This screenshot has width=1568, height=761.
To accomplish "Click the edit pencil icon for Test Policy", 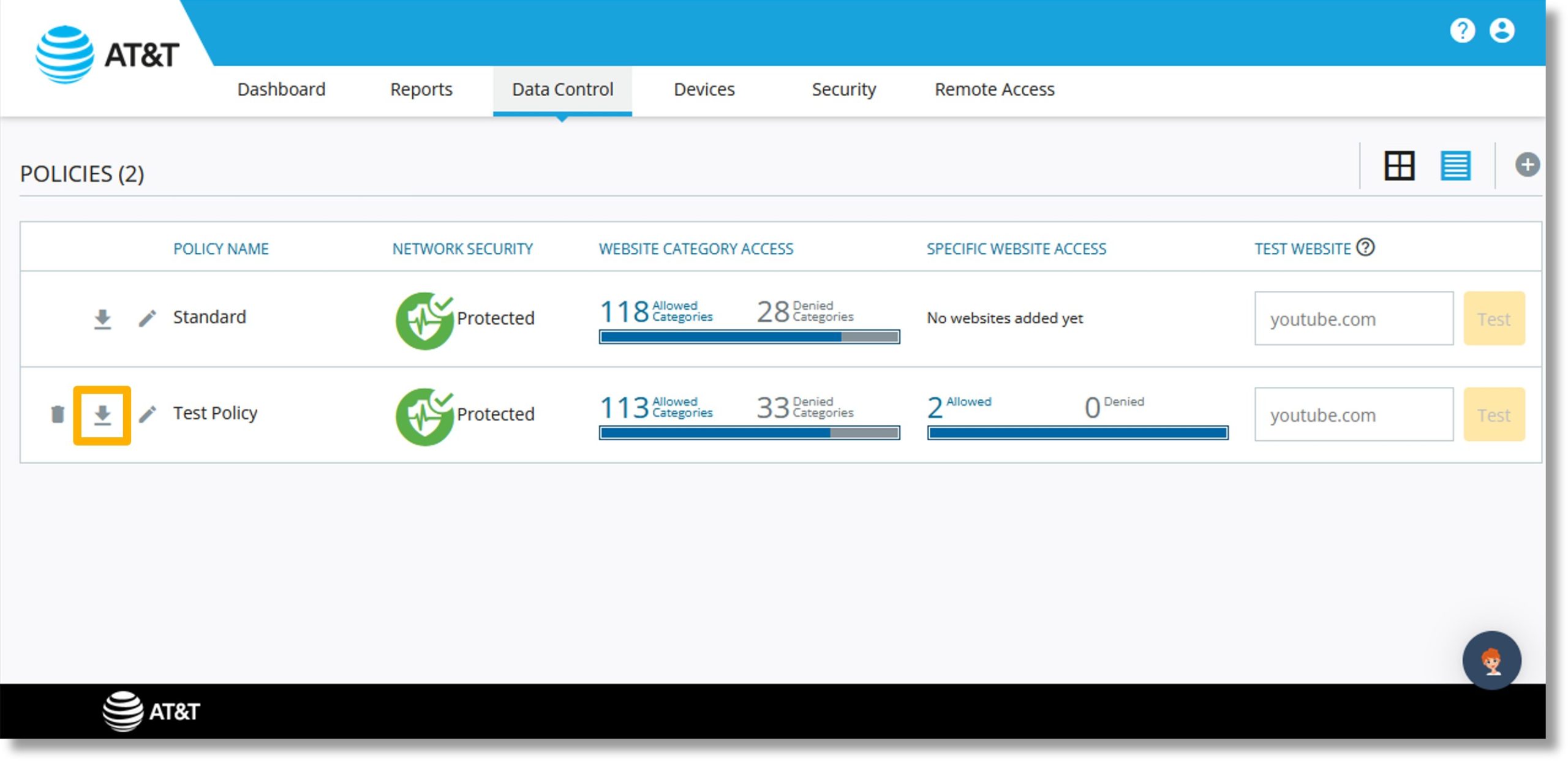I will (x=148, y=412).
